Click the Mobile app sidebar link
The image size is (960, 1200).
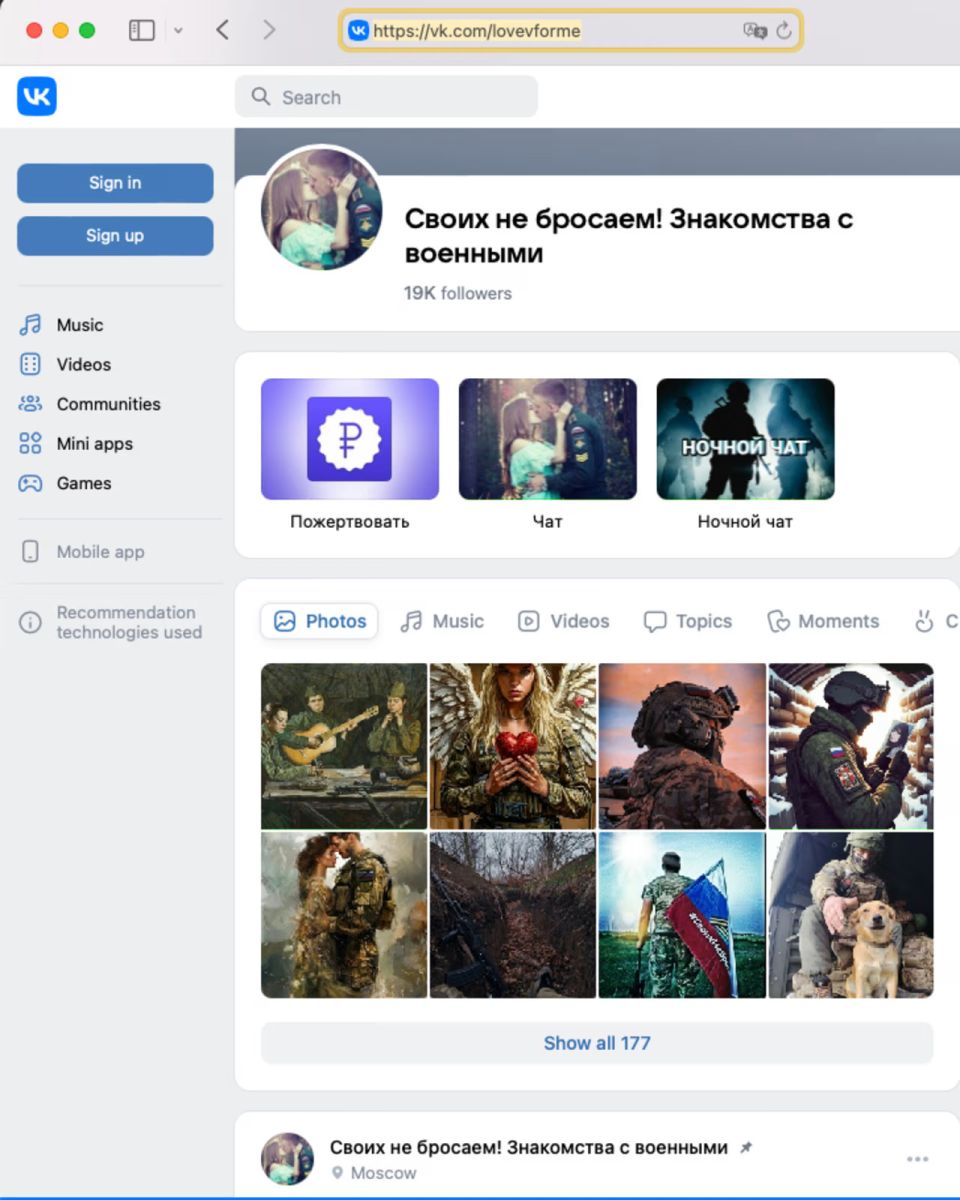[100, 552]
